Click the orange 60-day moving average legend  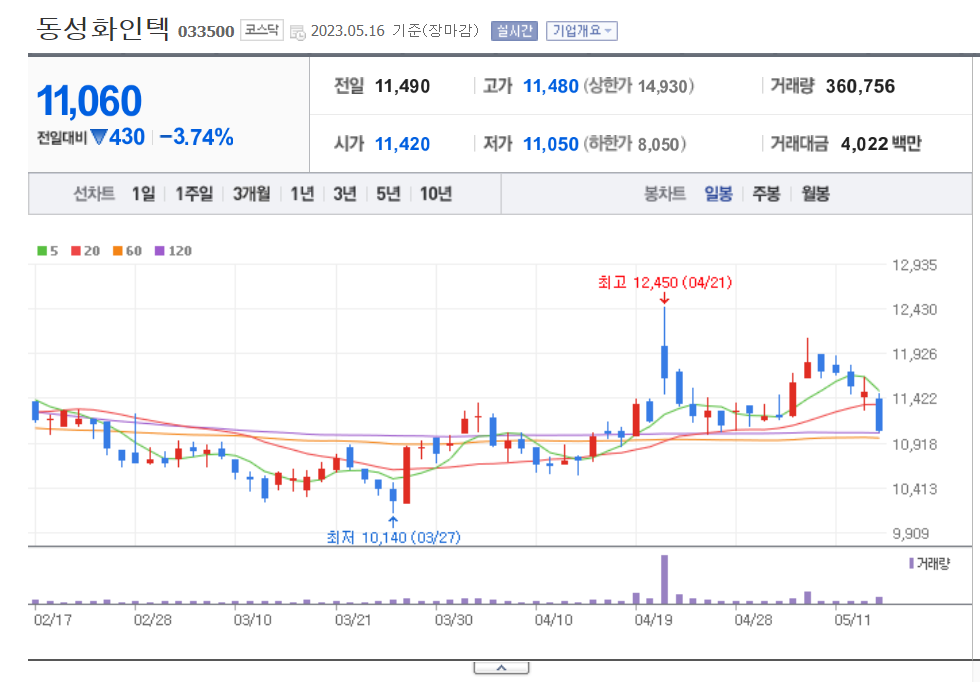[x=127, y=251]
